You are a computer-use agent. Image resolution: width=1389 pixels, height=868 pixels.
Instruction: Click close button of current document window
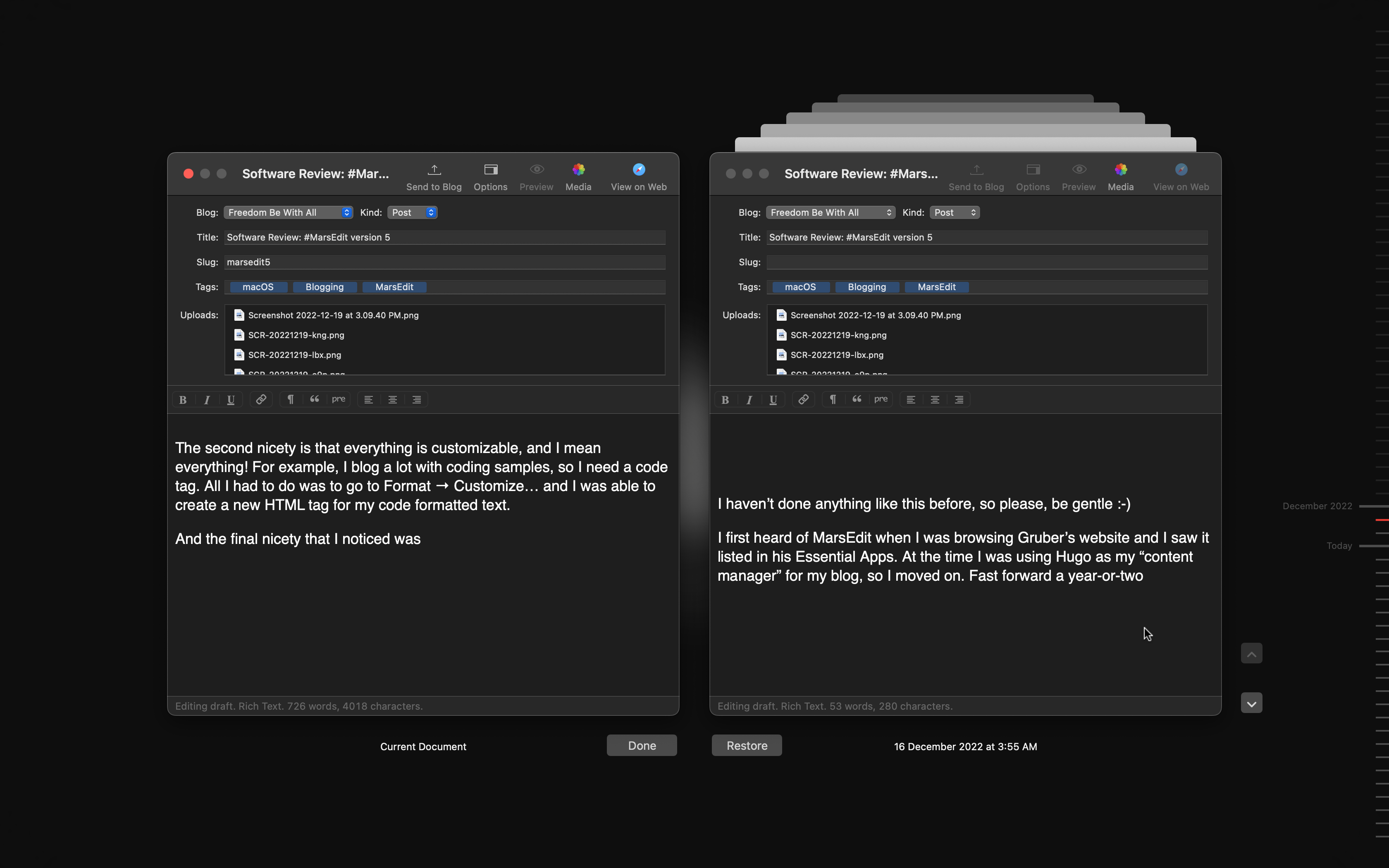188,173
